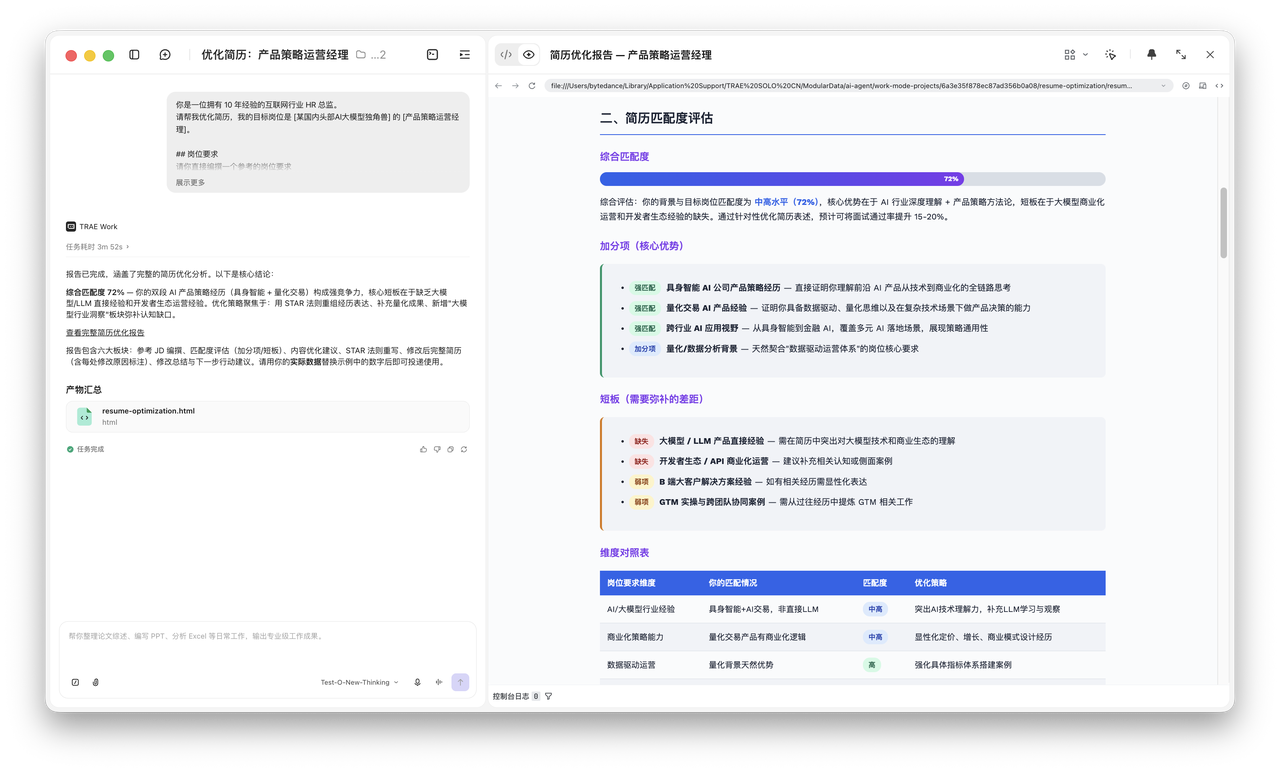Pin the preview panel with the pin icon
This screenshot has width=1280, height=772.
[x=1151, y=55]
